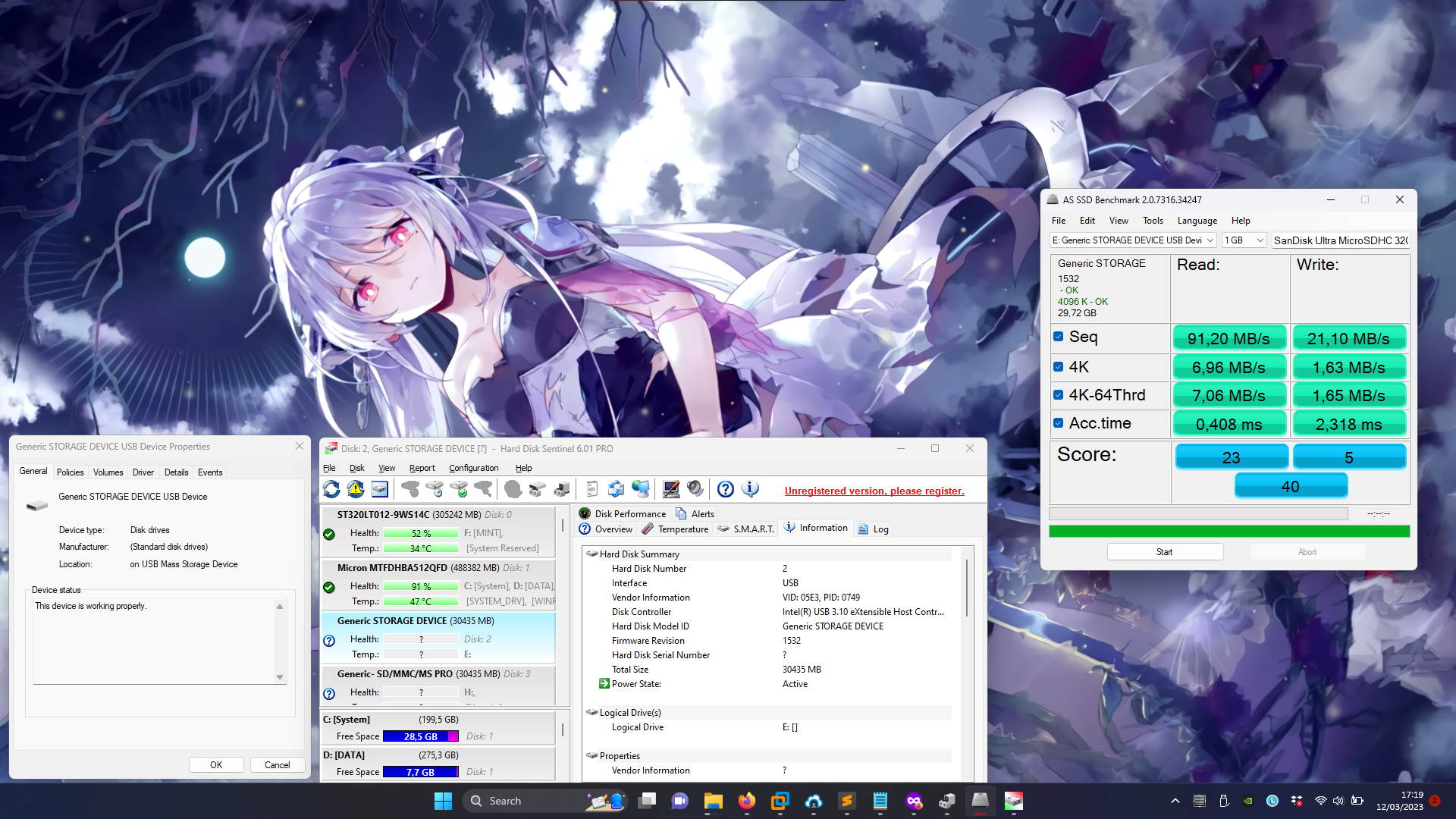Switch to the S.M.A.R.T. tab

click(745, 529)
